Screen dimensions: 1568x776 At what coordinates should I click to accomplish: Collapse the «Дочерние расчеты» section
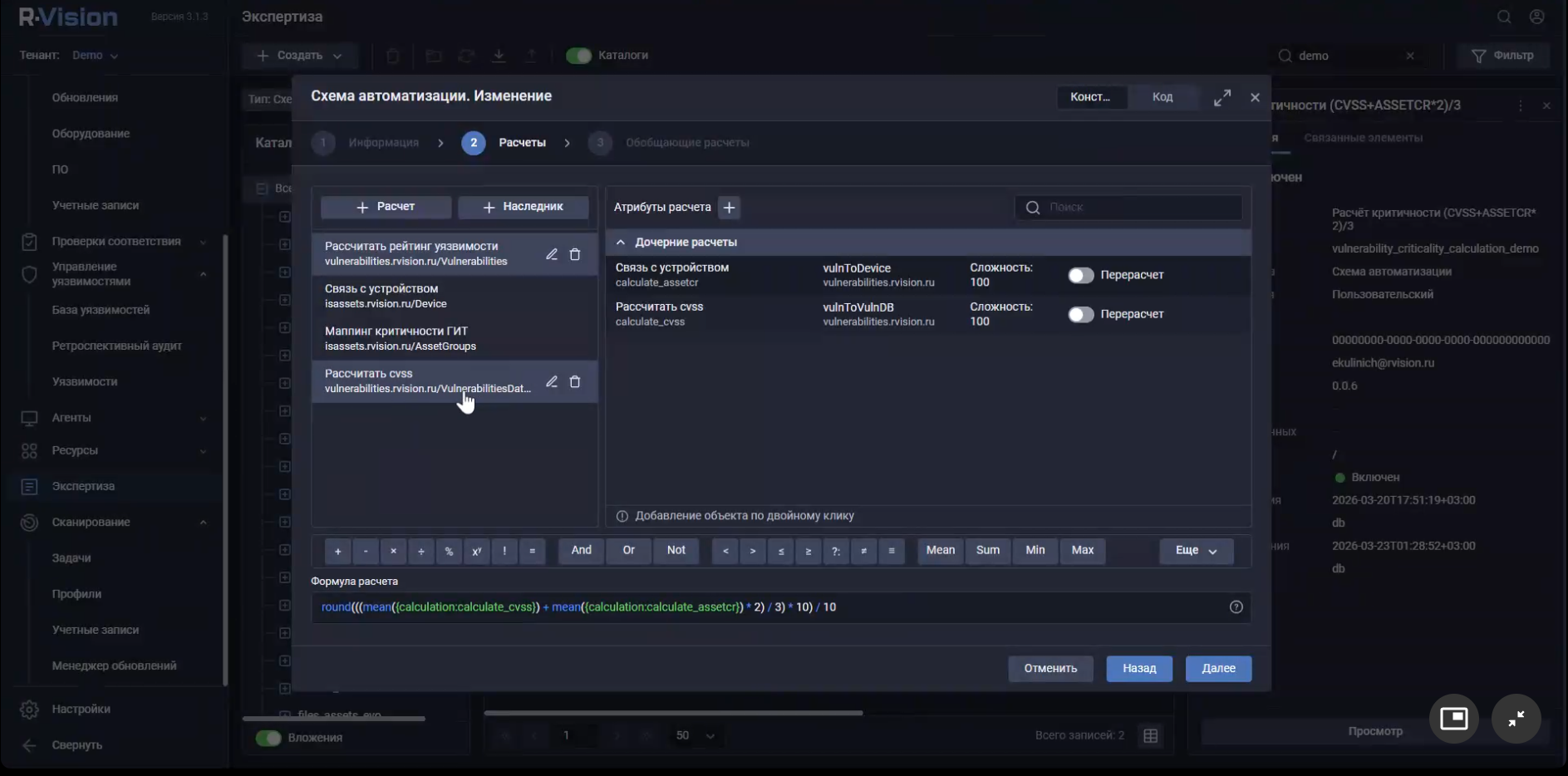(622, 242)
